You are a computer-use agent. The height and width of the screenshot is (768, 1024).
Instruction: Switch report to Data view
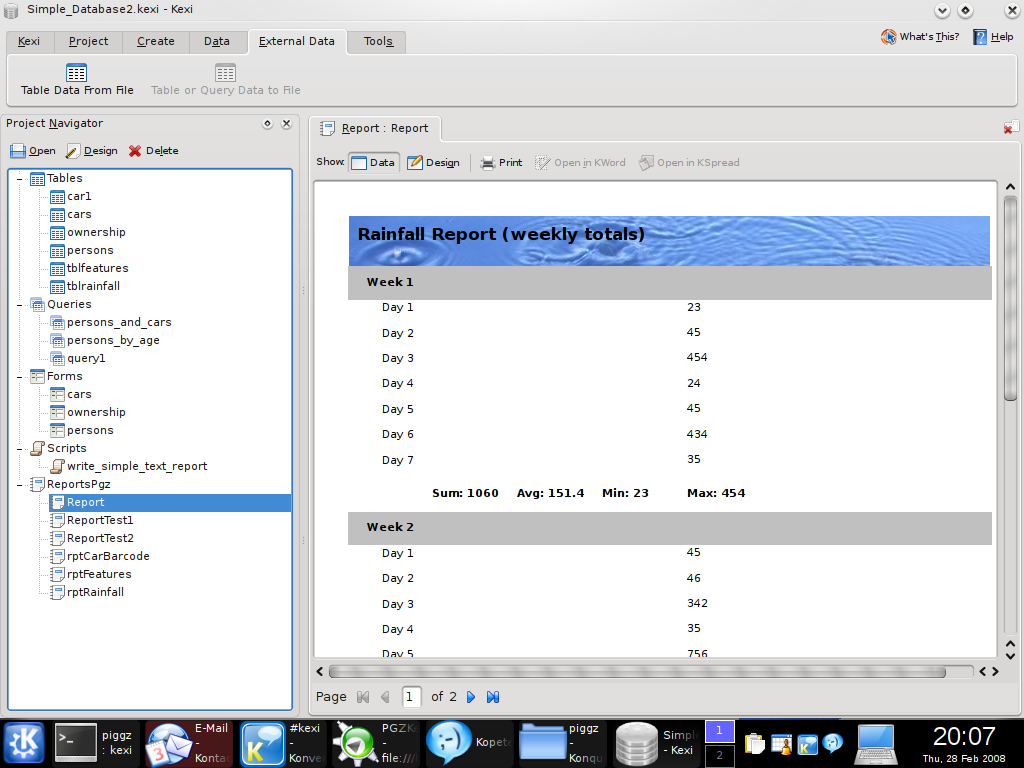374,163
